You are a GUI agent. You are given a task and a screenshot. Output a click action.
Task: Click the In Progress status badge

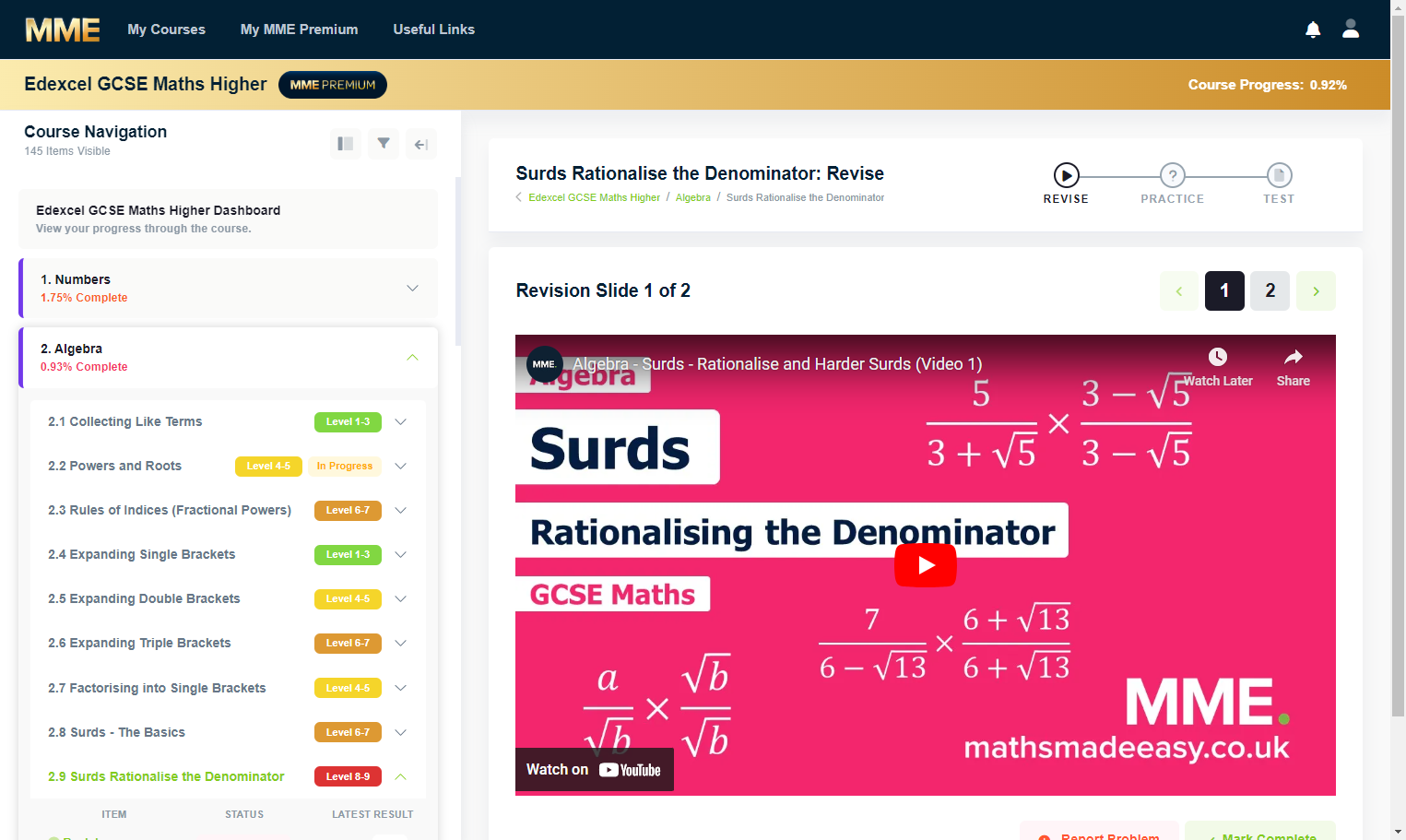[345, 466]
